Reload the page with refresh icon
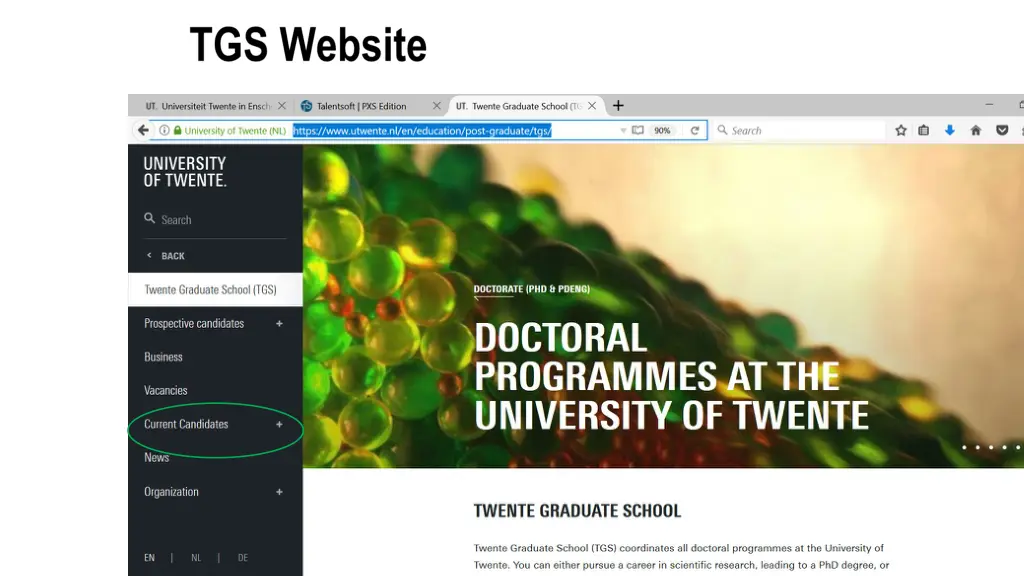1024x576 pixels. (x=695, y=131)
